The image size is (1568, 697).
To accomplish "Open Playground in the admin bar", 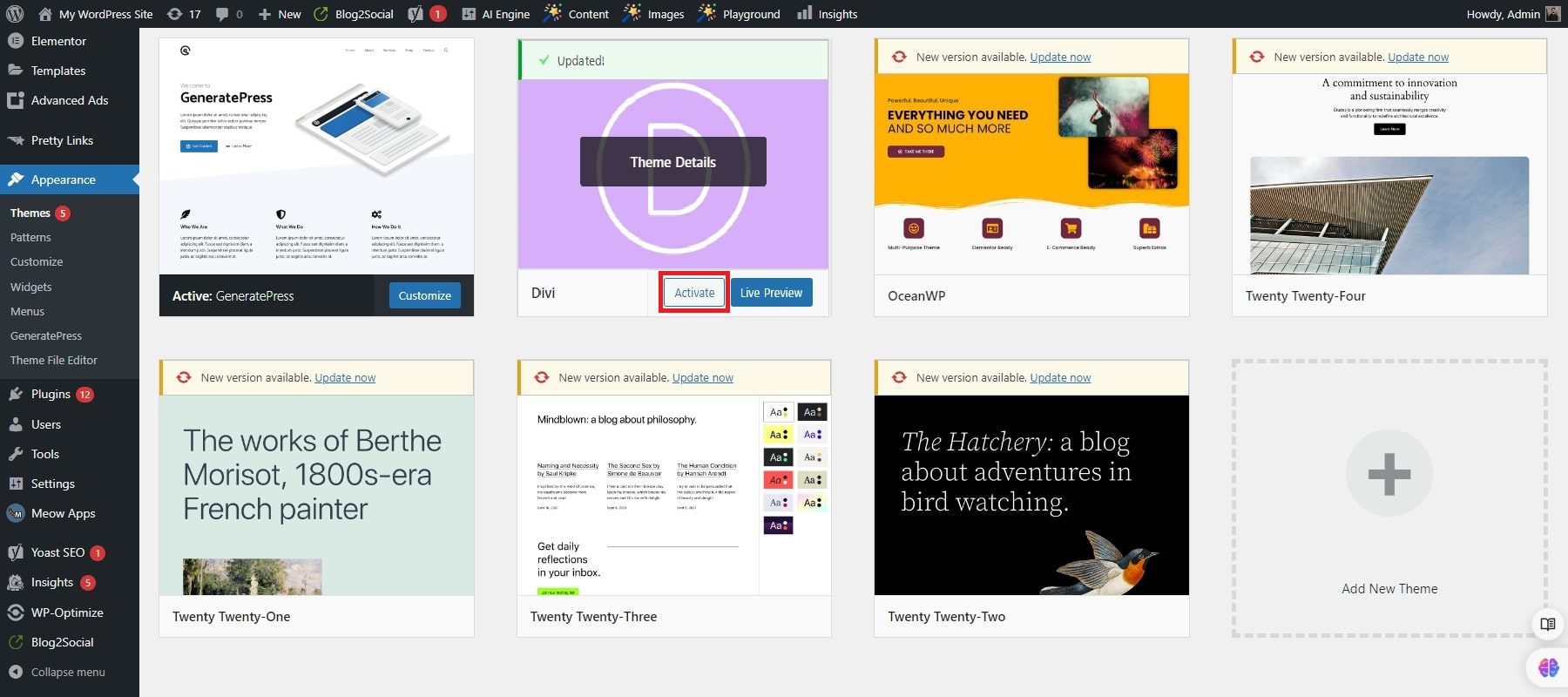I will click(739, 14).
